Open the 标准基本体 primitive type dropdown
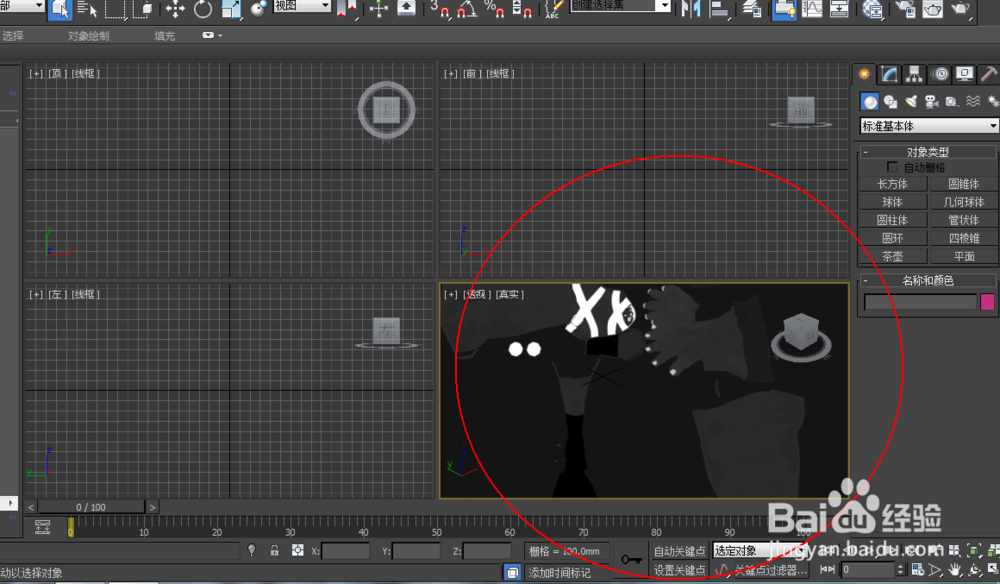 [929, 126]
